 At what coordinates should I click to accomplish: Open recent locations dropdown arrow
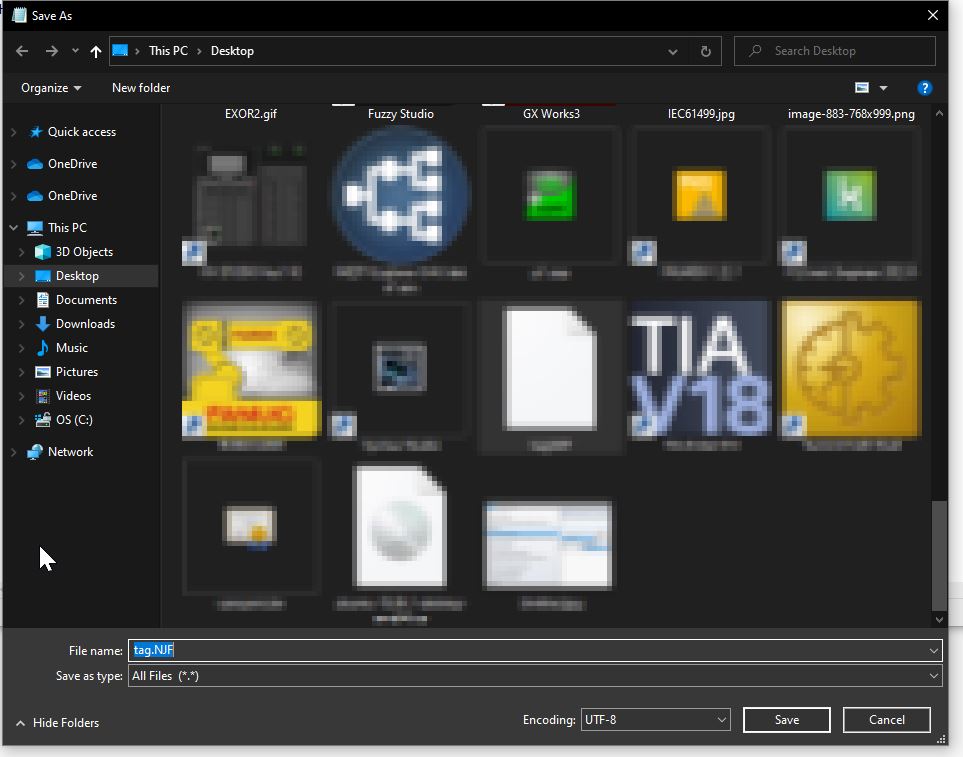coord(75,51)
